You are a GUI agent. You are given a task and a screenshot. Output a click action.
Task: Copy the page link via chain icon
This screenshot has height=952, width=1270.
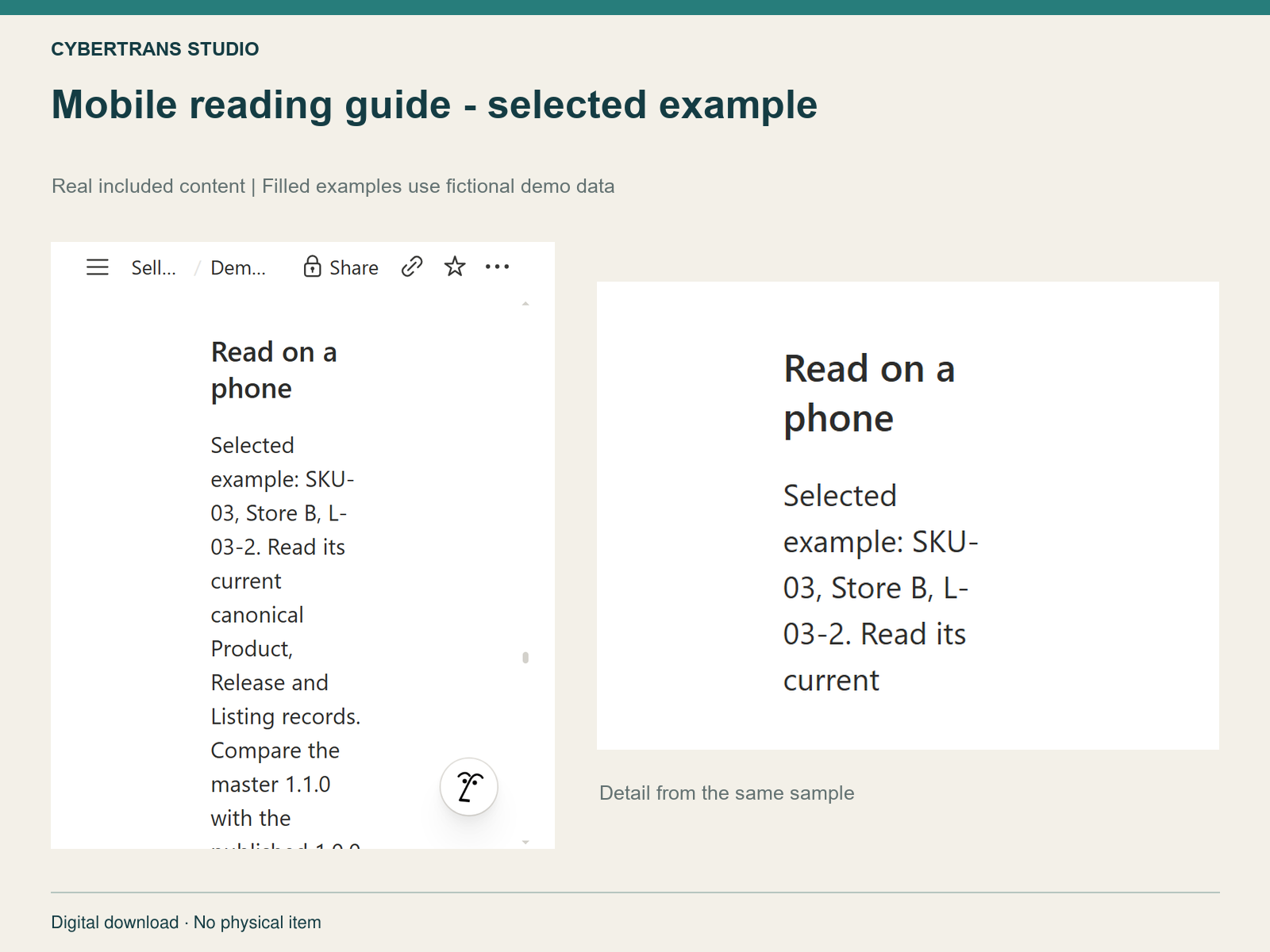[412, 267]
